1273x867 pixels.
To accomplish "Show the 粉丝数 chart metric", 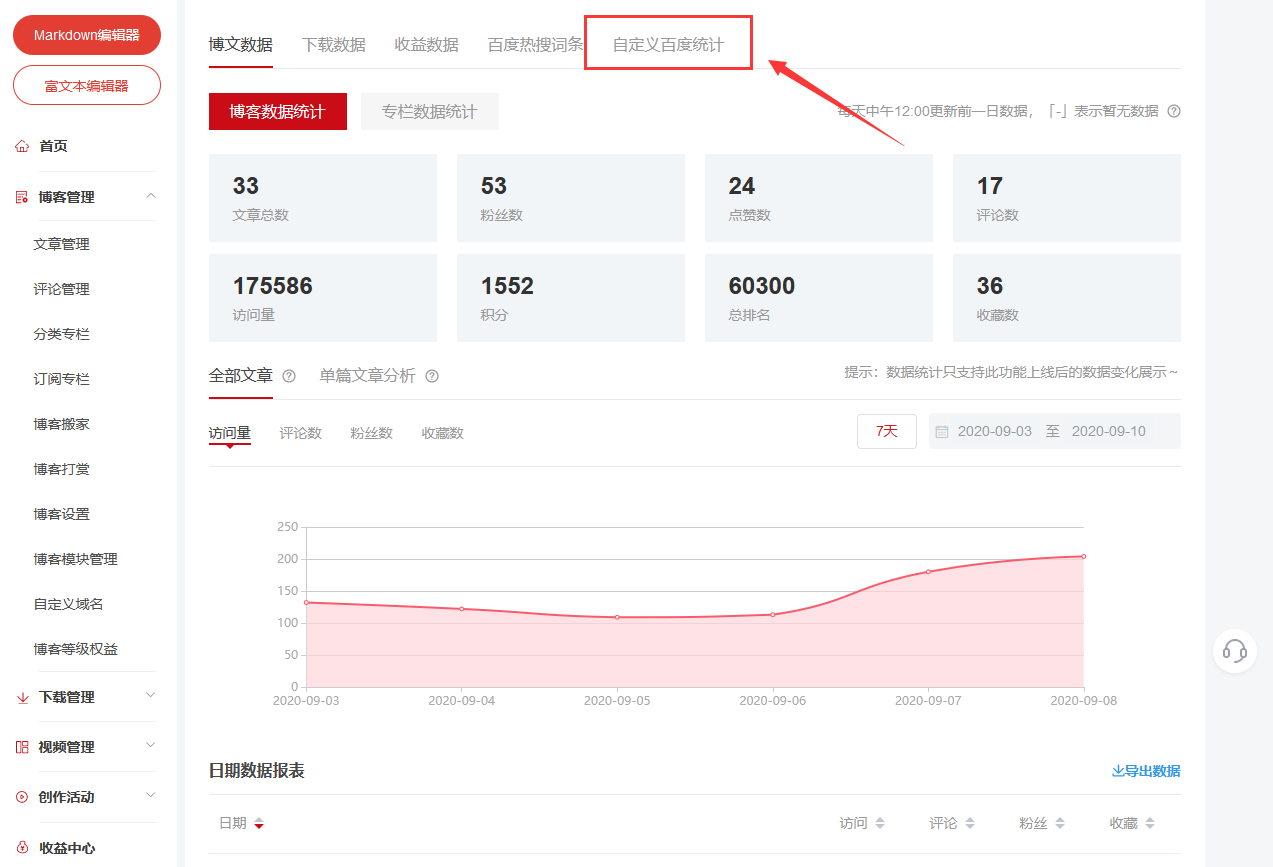I will [372, 433].
